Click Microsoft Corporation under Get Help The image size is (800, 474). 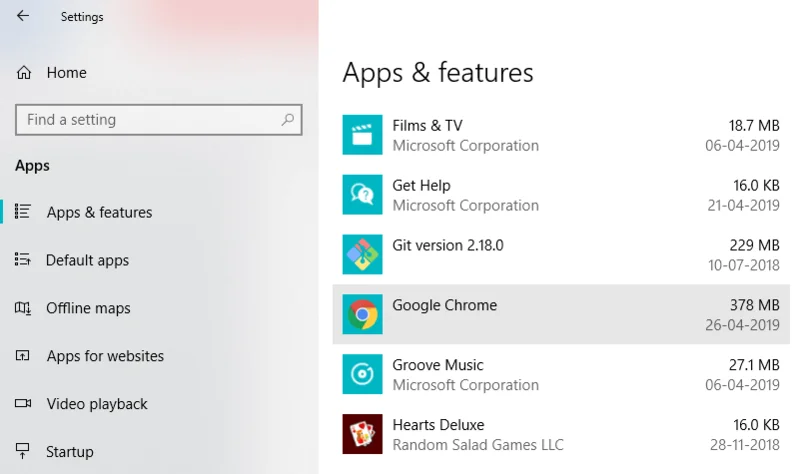coord(465,206)
